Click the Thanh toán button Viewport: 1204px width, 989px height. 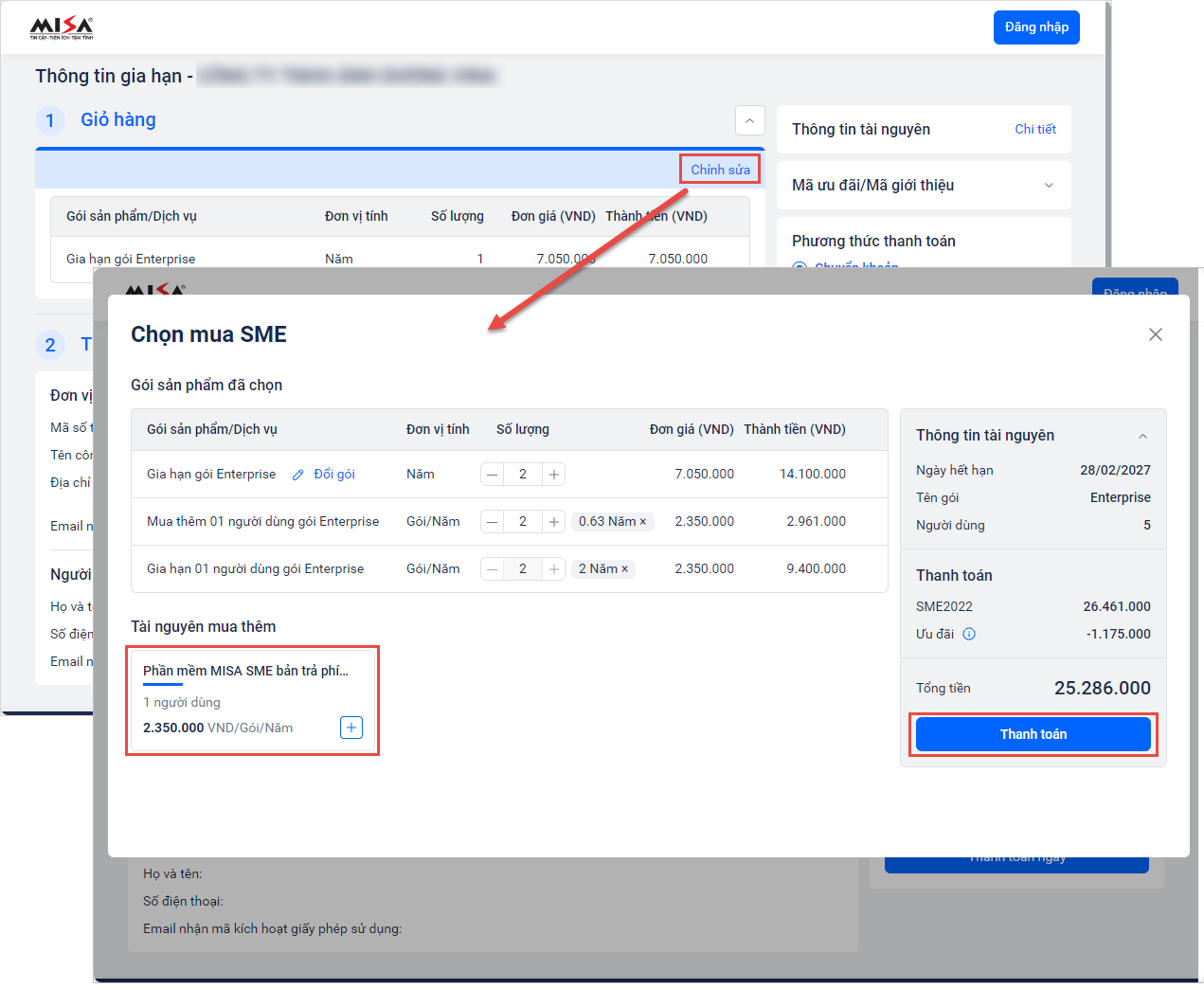pos(1033,734)
